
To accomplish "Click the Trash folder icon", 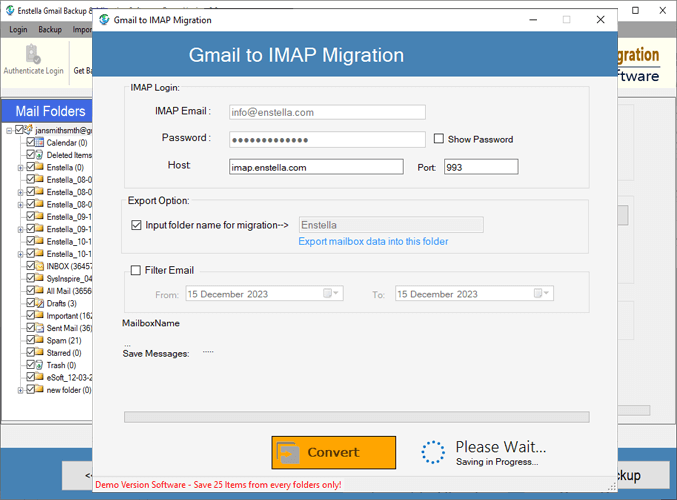I will coord(40,365).
